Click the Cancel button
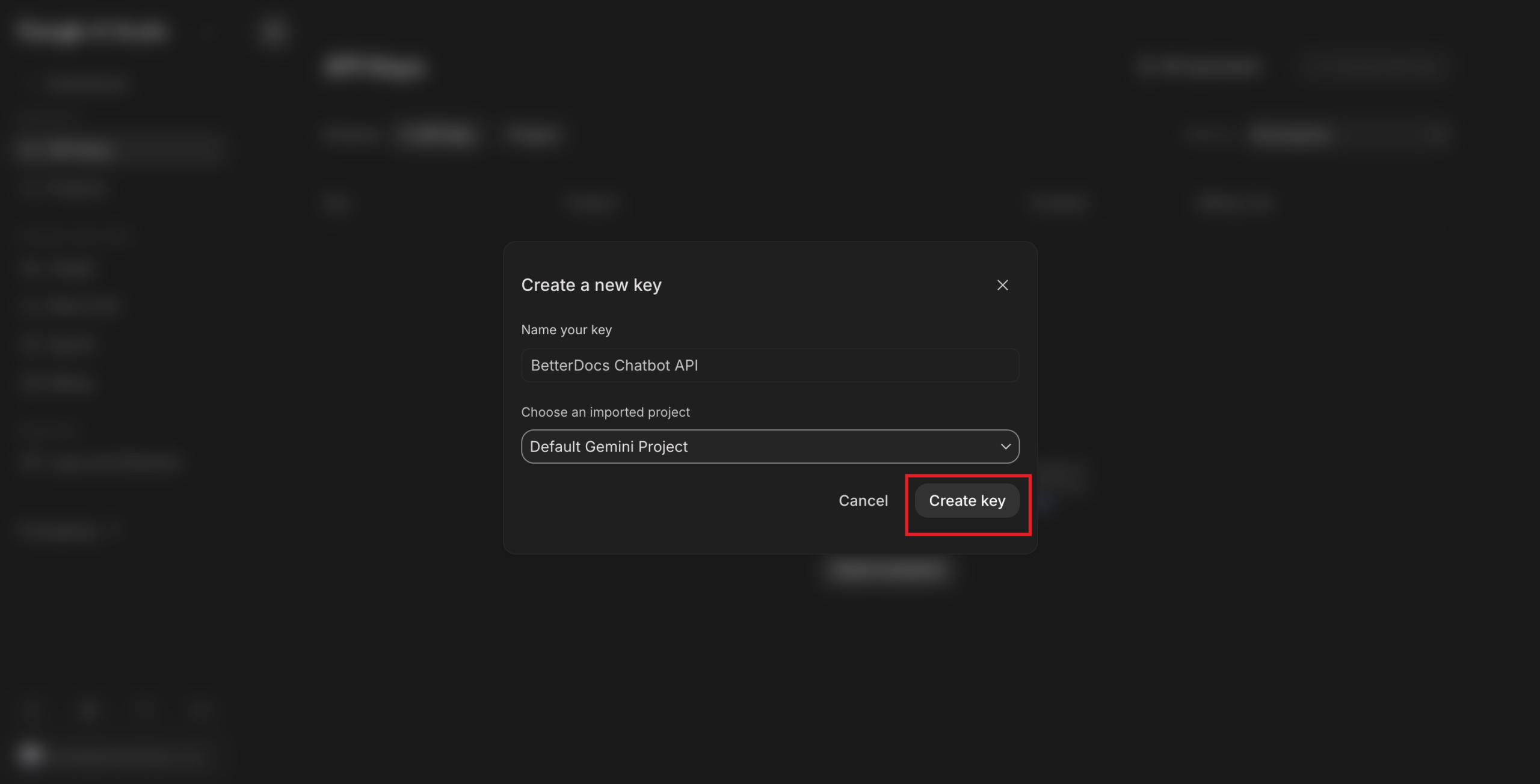Screen dimensions: 1540x784 863,500
